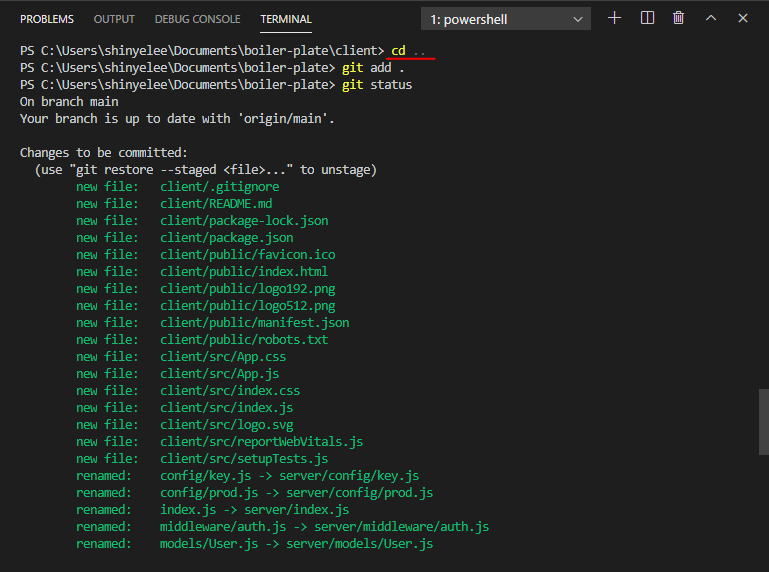Click 'client/src/index.js' file entry
This screenshot has width=769, height=572.
(x=227, y=408)
